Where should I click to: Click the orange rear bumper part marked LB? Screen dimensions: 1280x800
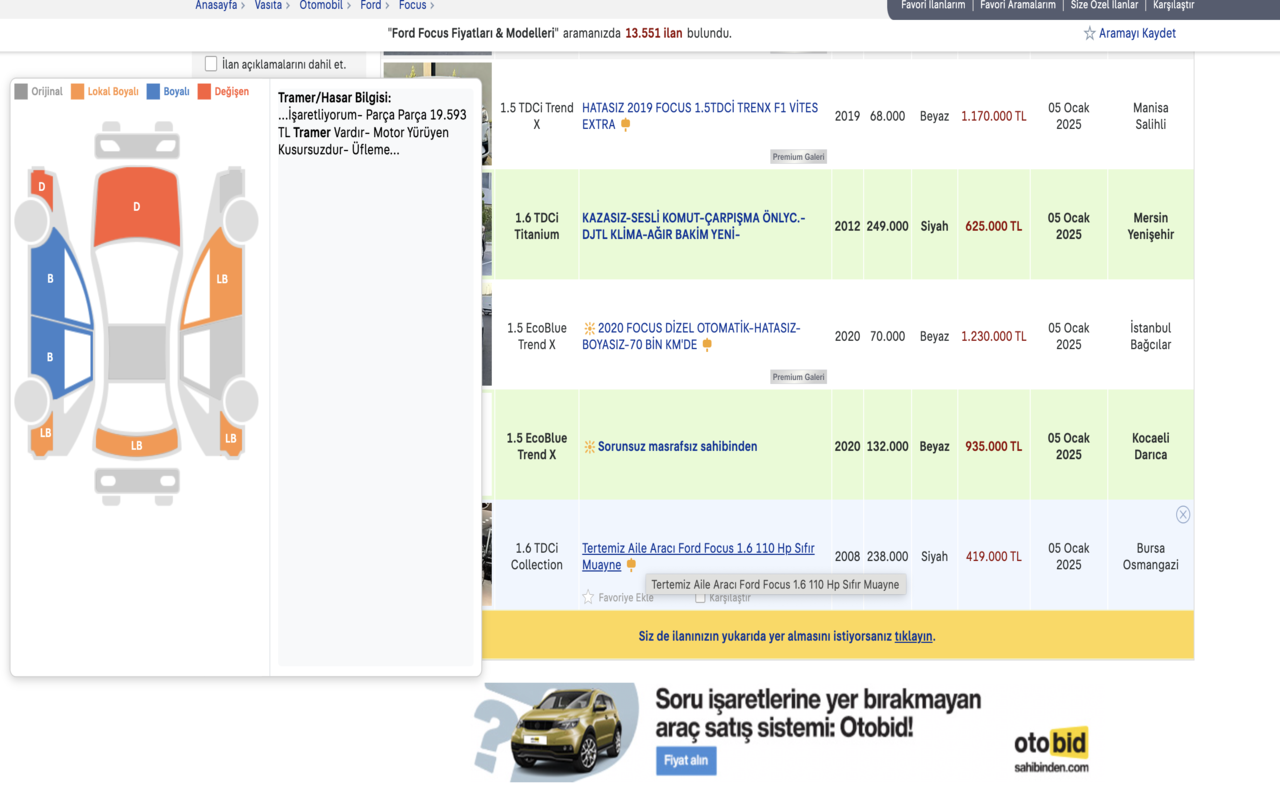[x=136, y=443]
